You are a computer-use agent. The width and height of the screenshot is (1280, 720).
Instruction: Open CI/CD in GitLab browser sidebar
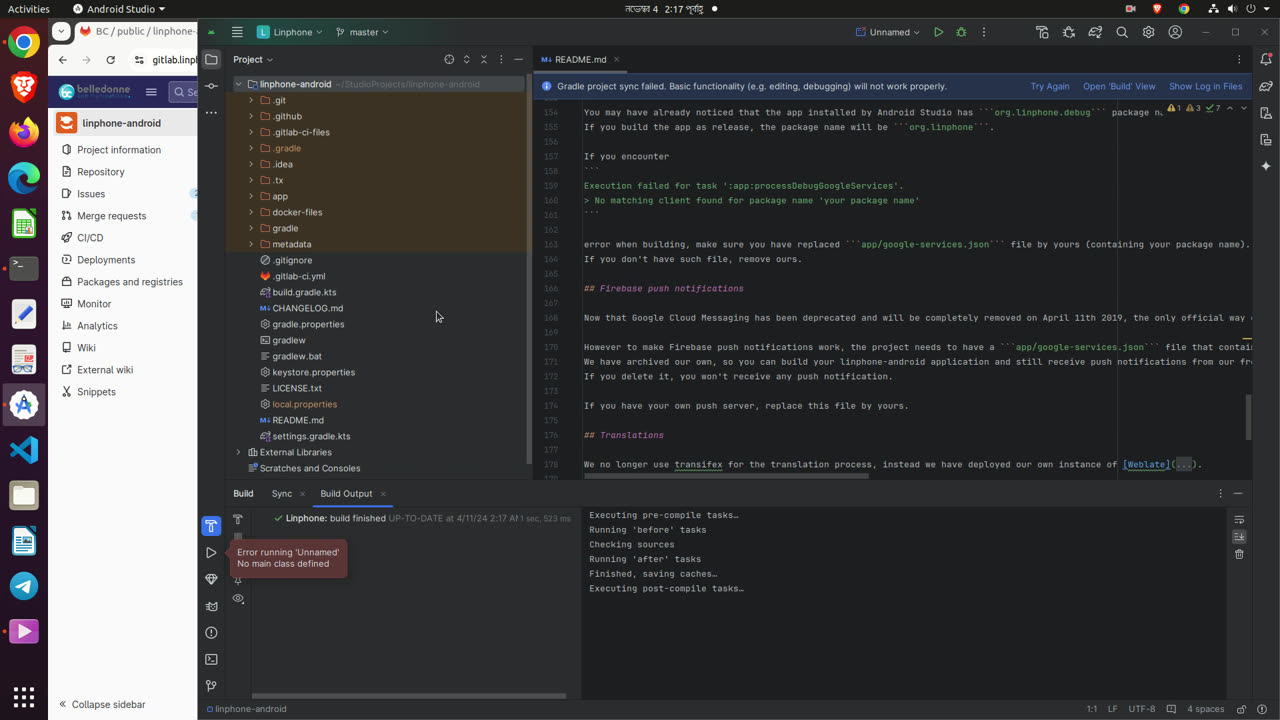pyautogui.click(x=90, y=238)
